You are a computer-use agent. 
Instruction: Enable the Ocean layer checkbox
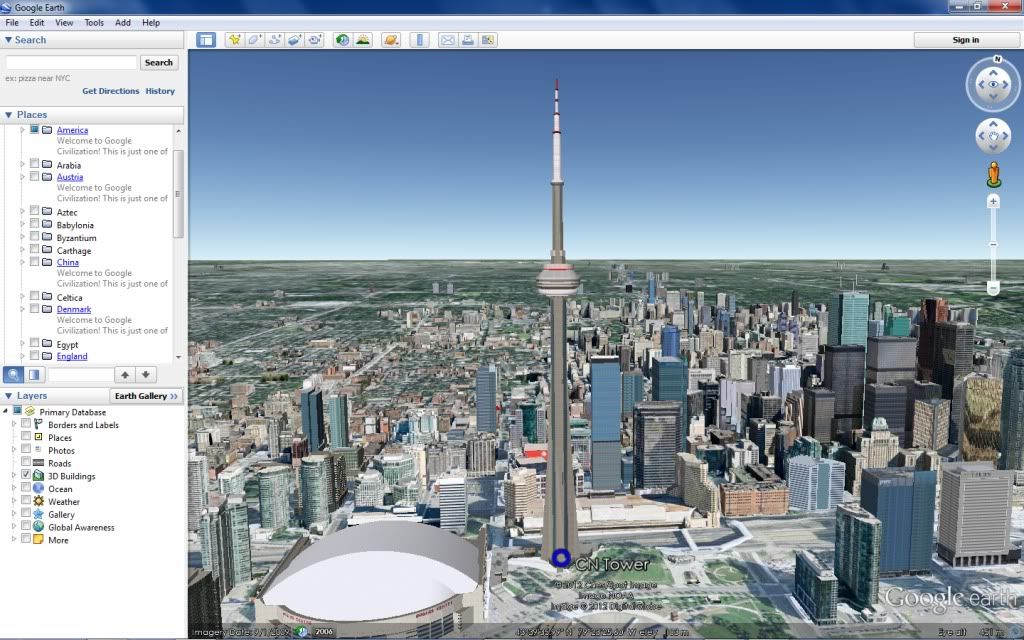pyautogui.click(x=26, y=488)
